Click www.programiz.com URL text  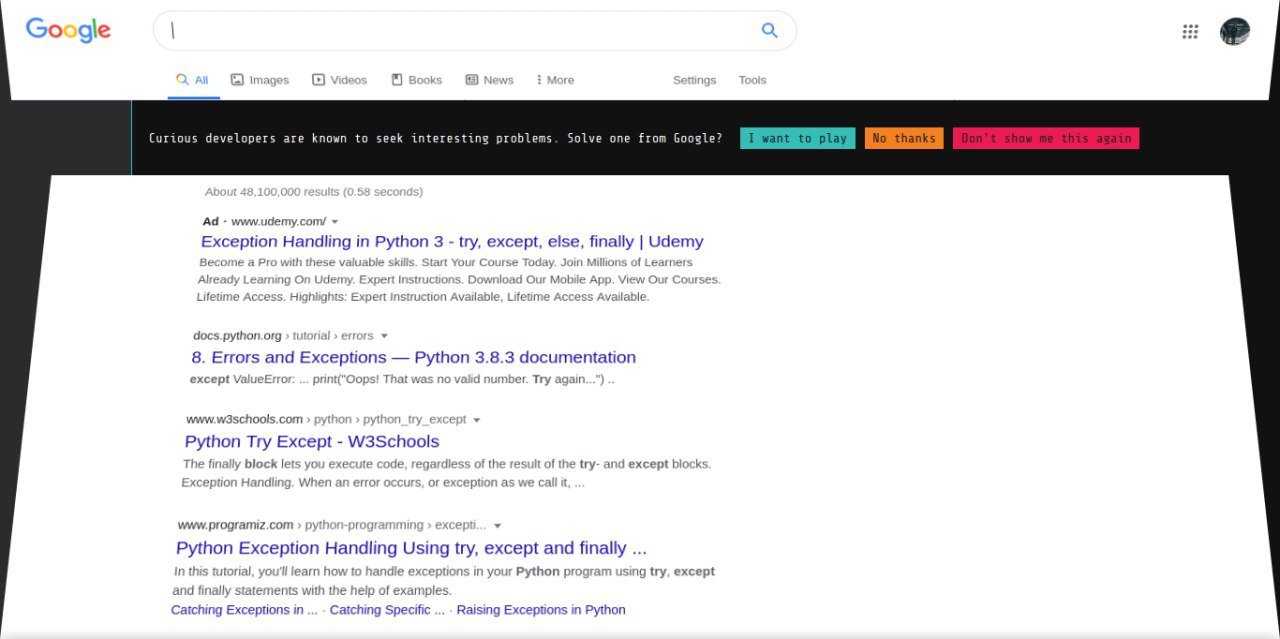click(236, 525)
